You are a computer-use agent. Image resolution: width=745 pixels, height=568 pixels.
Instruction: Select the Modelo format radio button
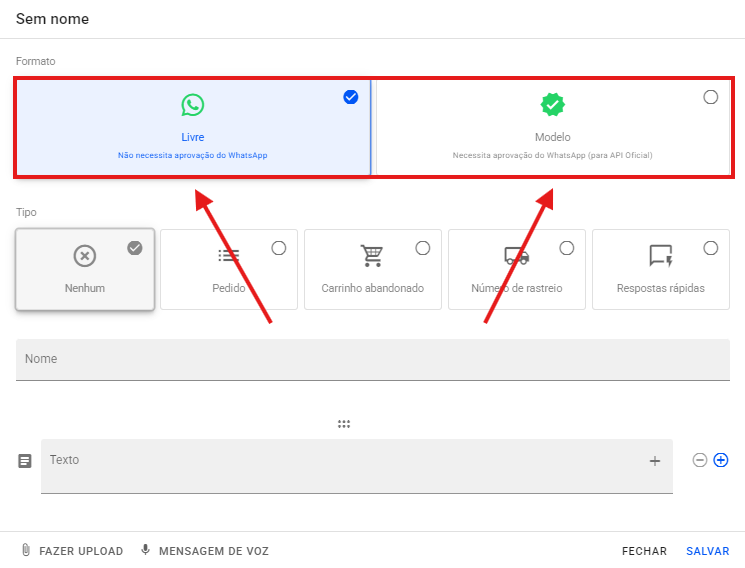pos(711,97)
